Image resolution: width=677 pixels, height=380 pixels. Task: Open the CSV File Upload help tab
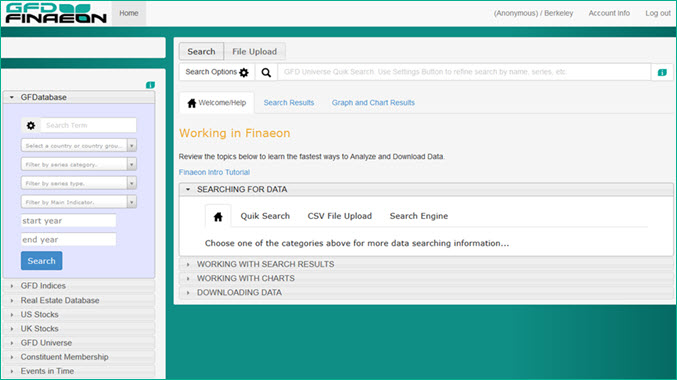(339, 216)
